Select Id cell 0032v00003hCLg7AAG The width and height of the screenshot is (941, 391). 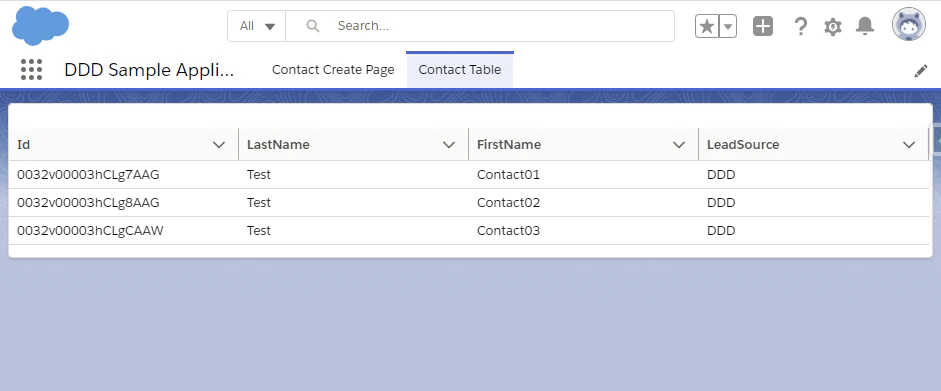[x=123, y=175]
